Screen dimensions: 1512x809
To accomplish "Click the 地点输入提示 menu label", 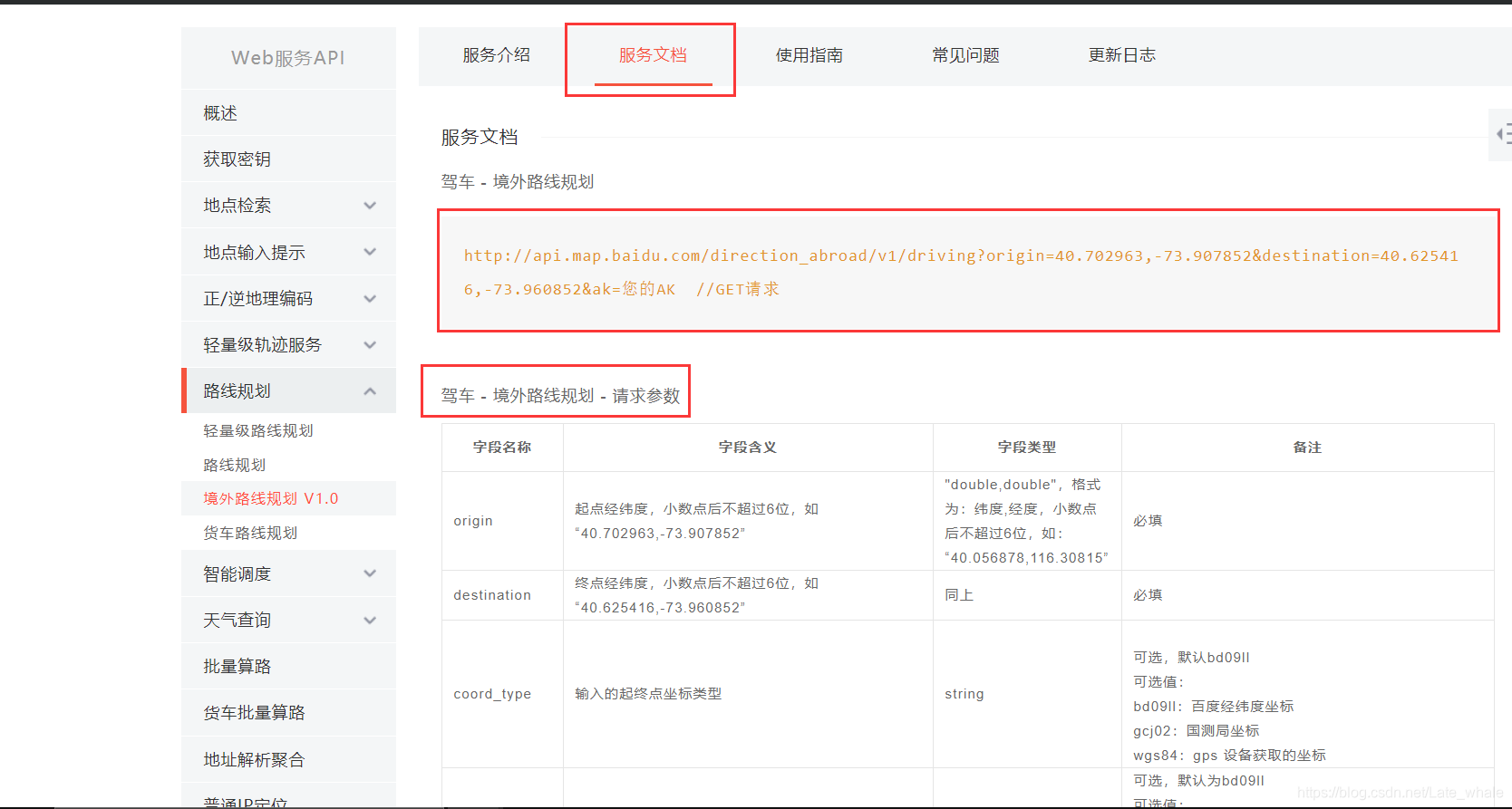I will [x=254, y=253].
